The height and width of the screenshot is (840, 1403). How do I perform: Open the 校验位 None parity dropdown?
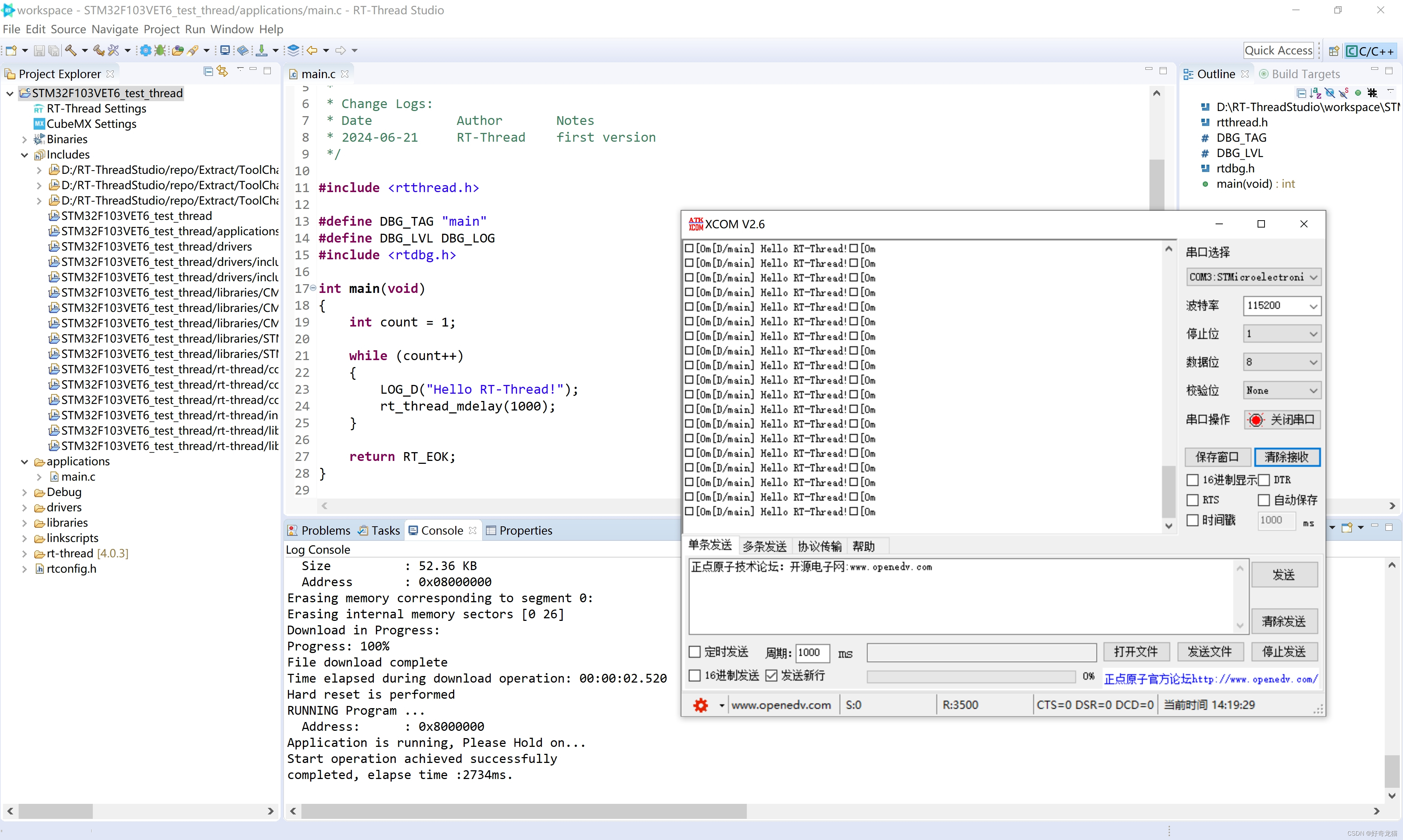click(1282, 390)
